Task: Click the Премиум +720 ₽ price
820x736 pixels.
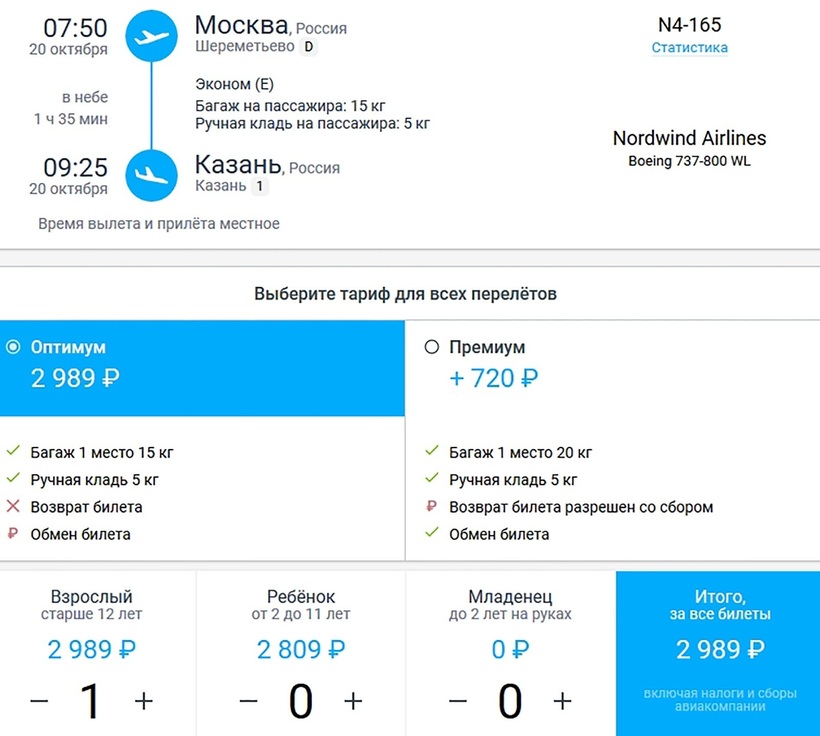Action: (494, 378)
